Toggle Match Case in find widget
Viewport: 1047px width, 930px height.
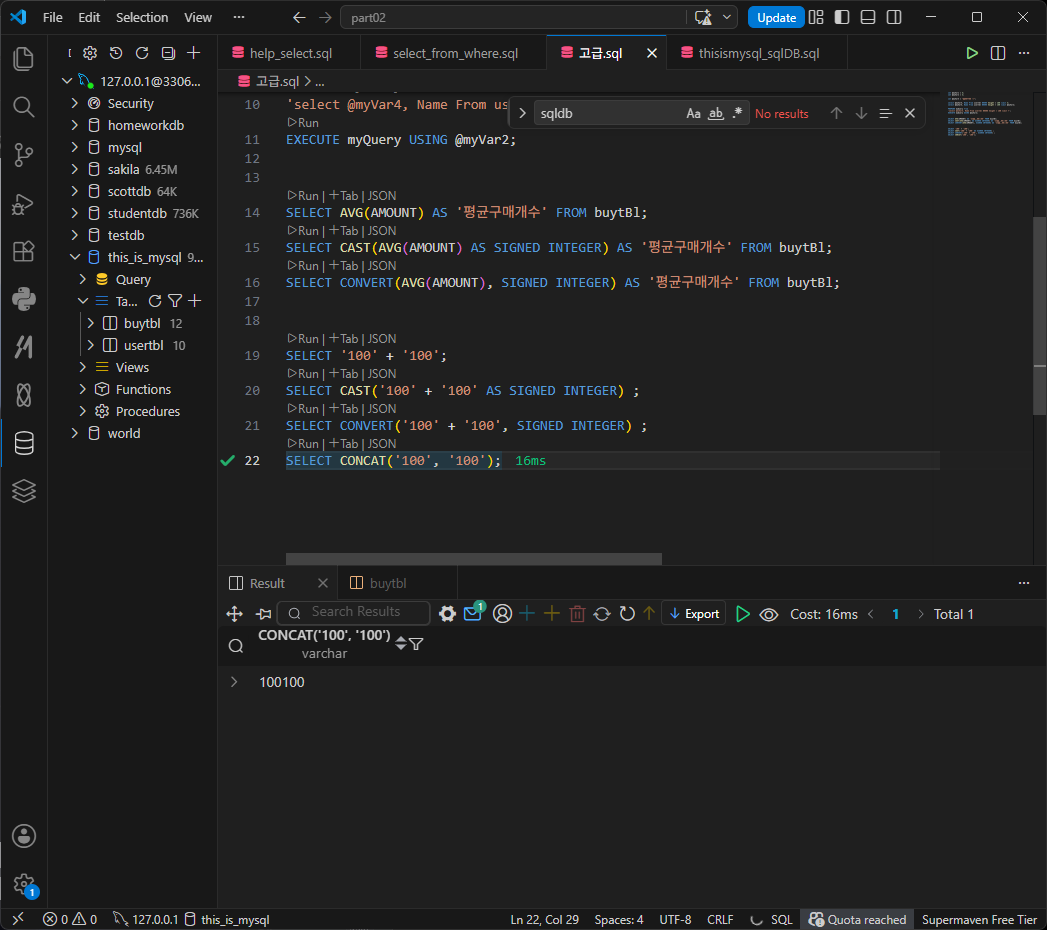(x=693, y=113)
